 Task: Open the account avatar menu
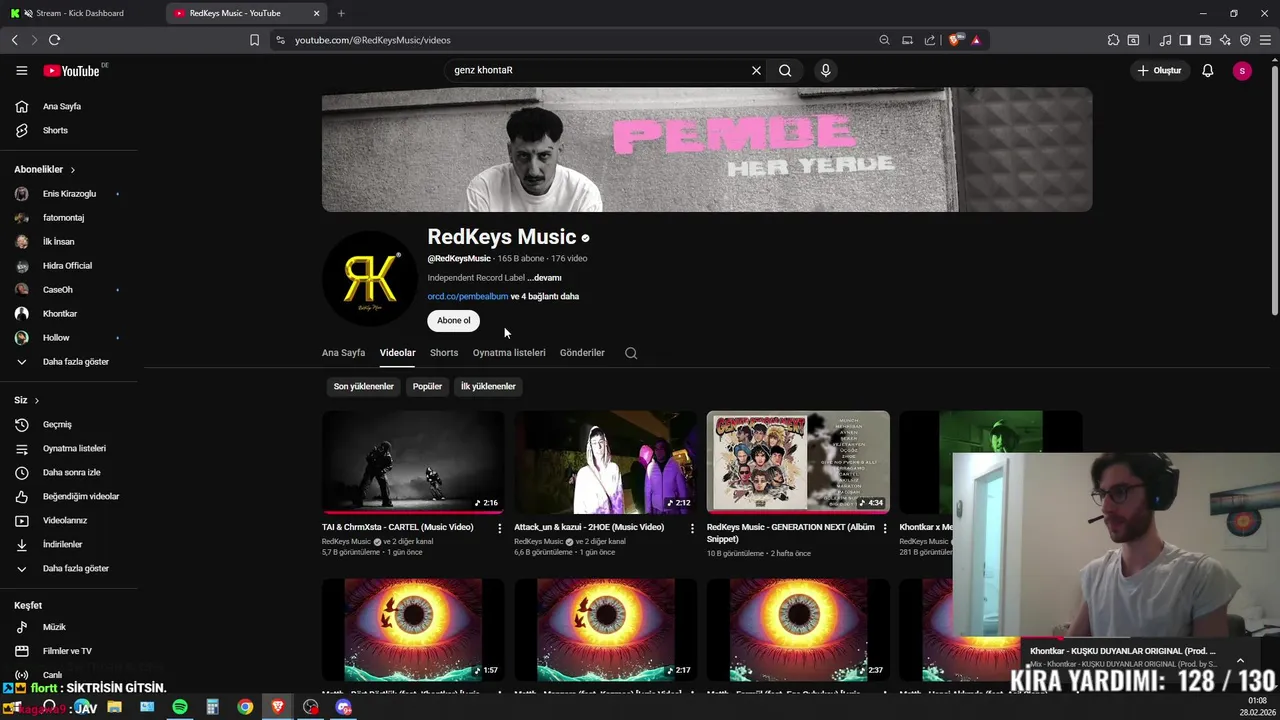(x=1242, y=70)
